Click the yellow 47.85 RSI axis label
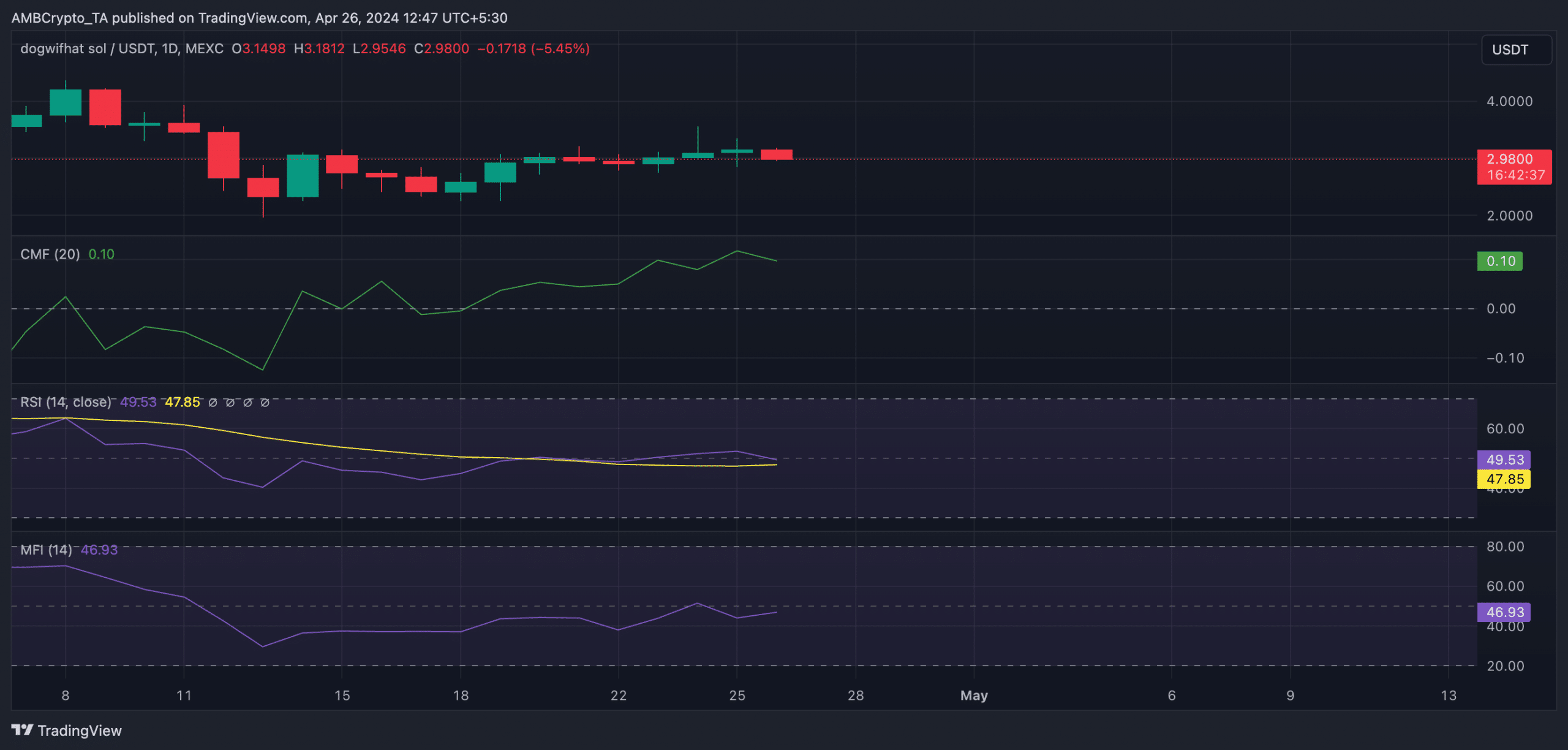Screen dimensions: 1568x750 pos(1504,479)
